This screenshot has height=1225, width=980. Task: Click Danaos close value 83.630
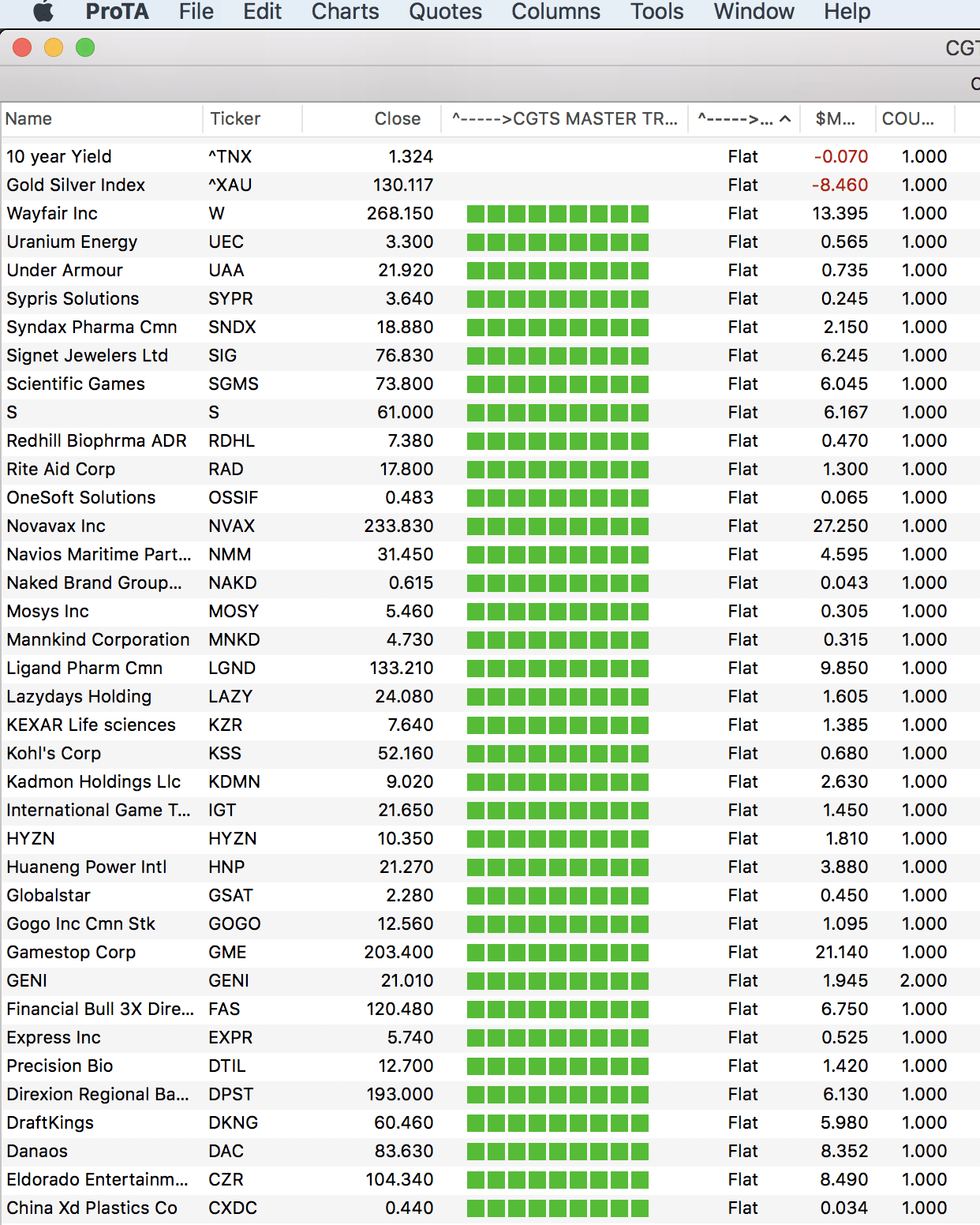(x=405, y=1152)
